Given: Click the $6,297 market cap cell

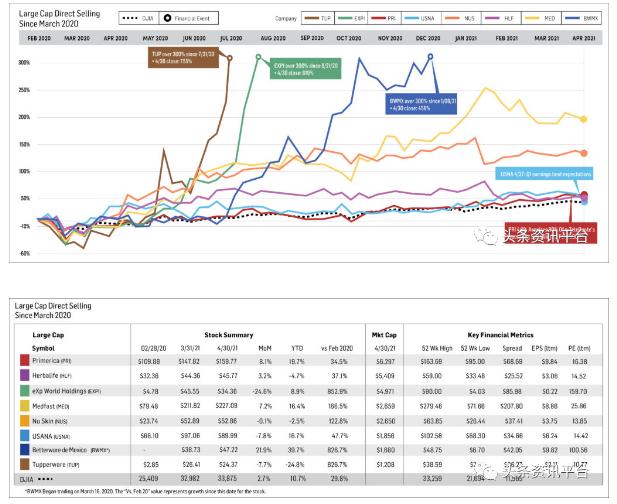Looking at the screenshot, I should (x=385, y=361).
